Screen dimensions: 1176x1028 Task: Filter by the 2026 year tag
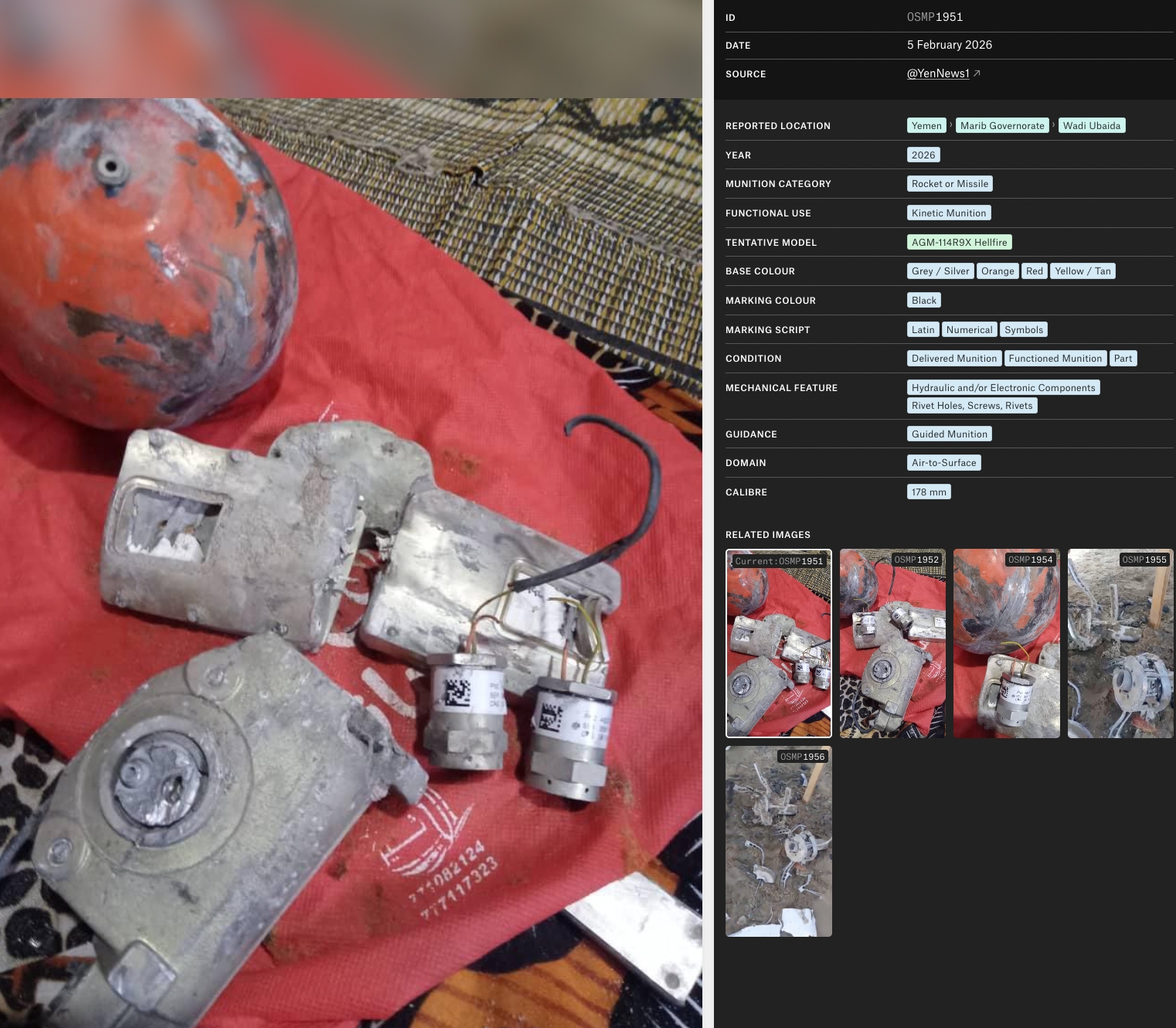click(x=923, y=155)
